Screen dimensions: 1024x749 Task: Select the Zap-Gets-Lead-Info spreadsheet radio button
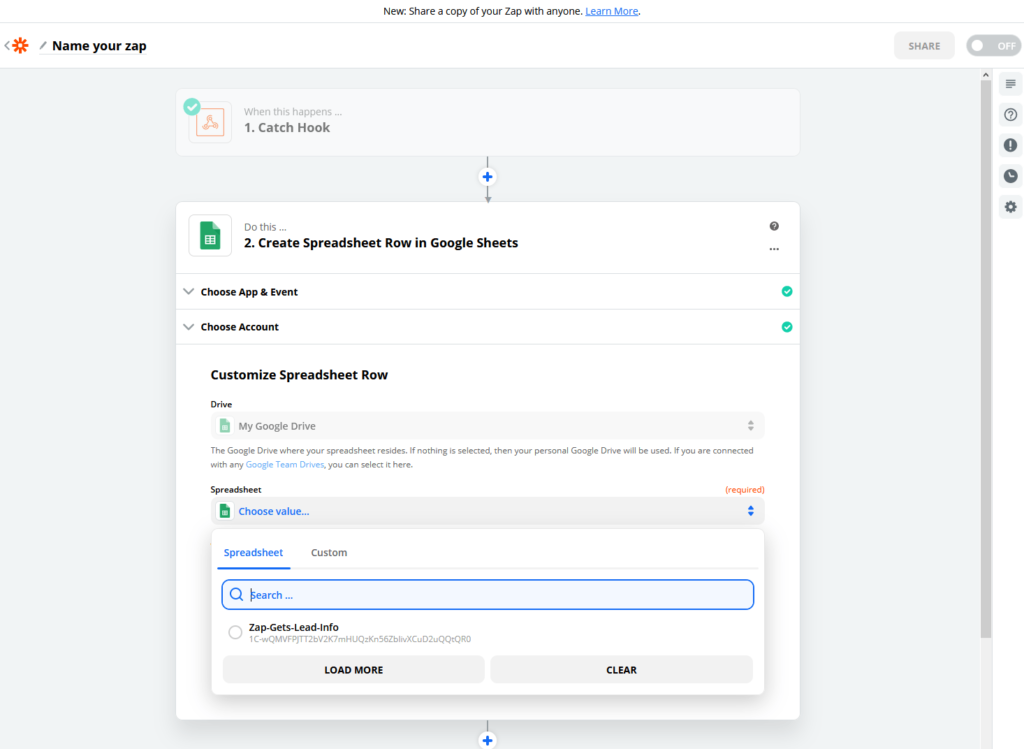235,632
